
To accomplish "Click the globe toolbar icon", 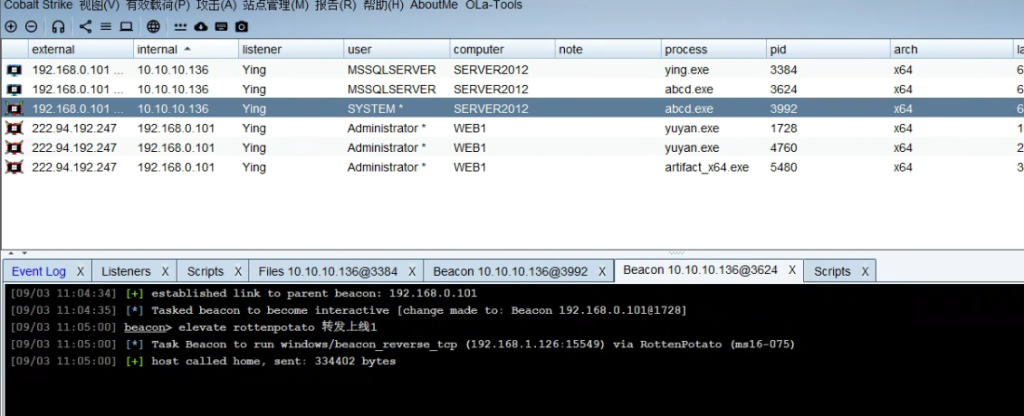I will 153,27.
